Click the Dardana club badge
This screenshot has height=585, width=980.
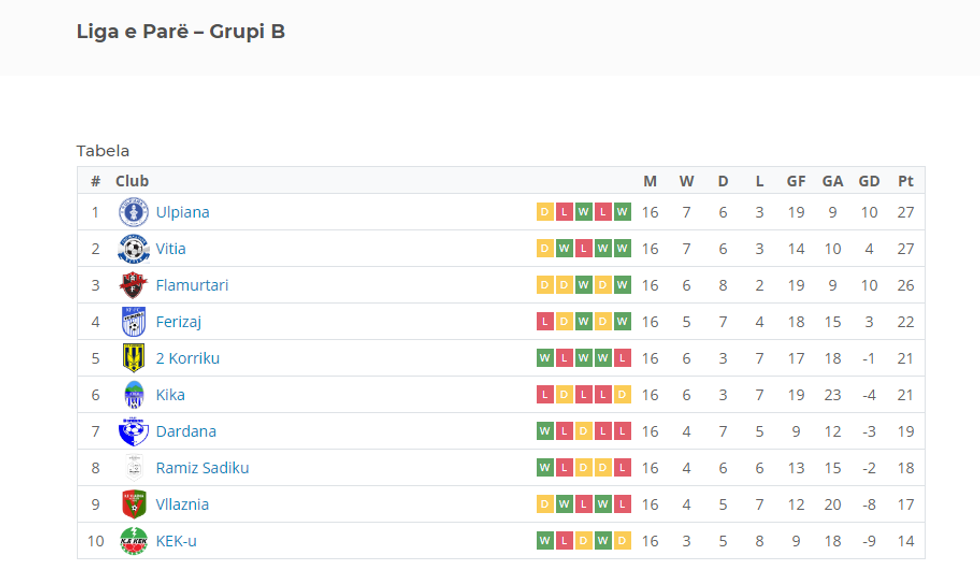click(133, 431)
